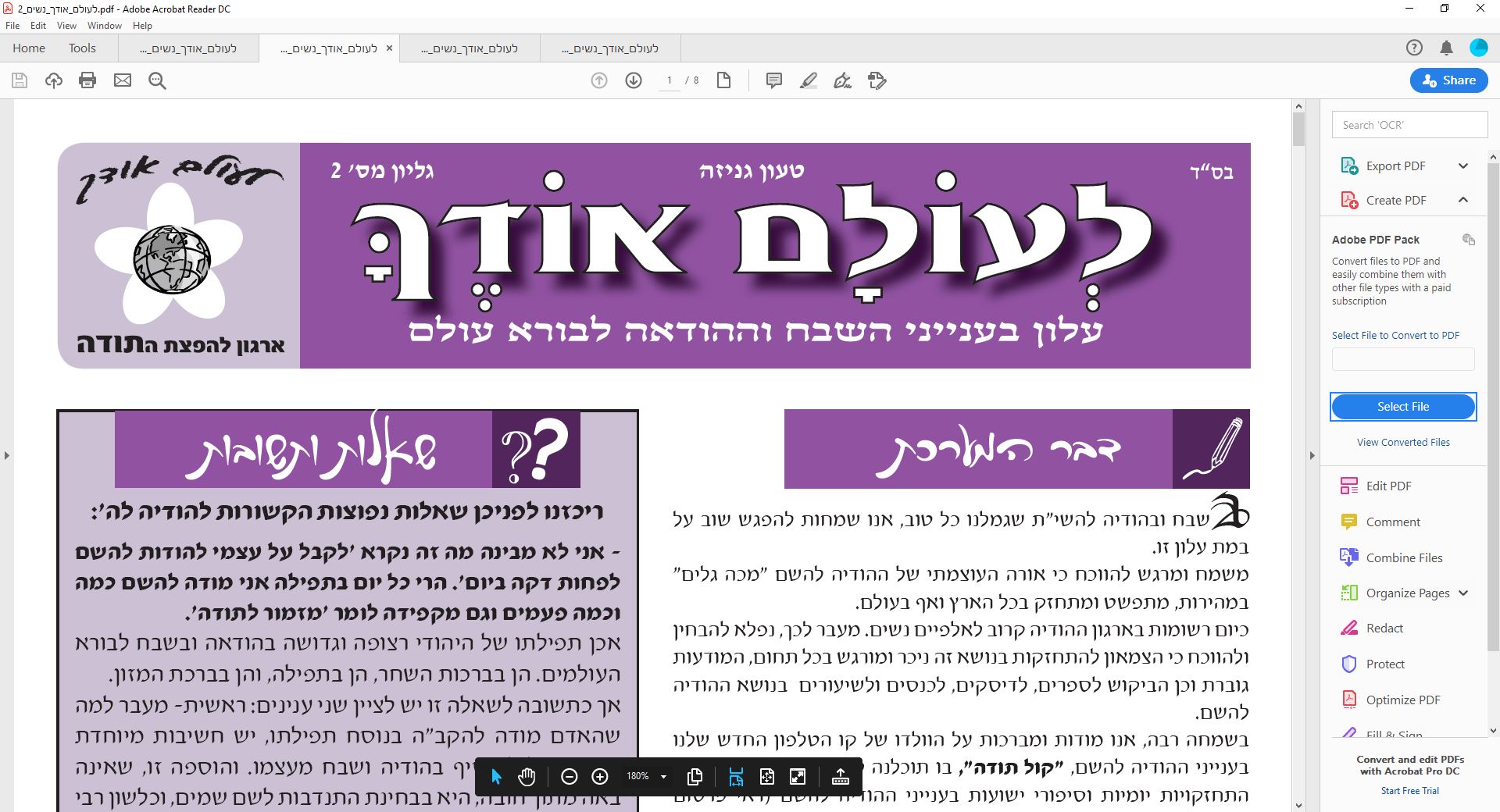Viewport: 1500px width, 812px height.
Task: Select the Highlight text tool
Action: click(809, 80)
